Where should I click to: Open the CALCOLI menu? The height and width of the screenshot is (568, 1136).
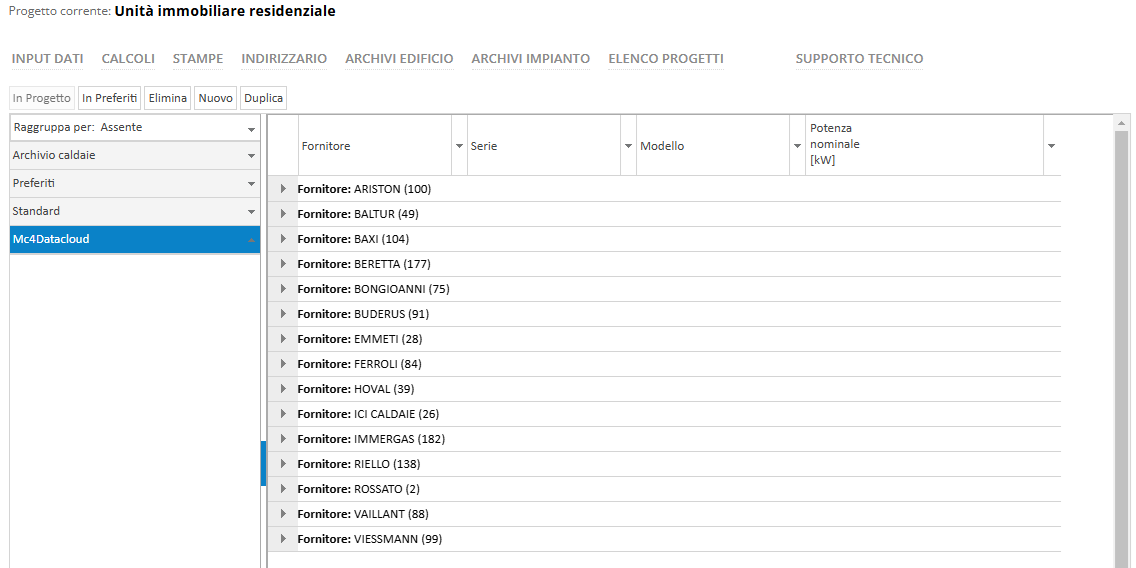click(x=128, y=59)
